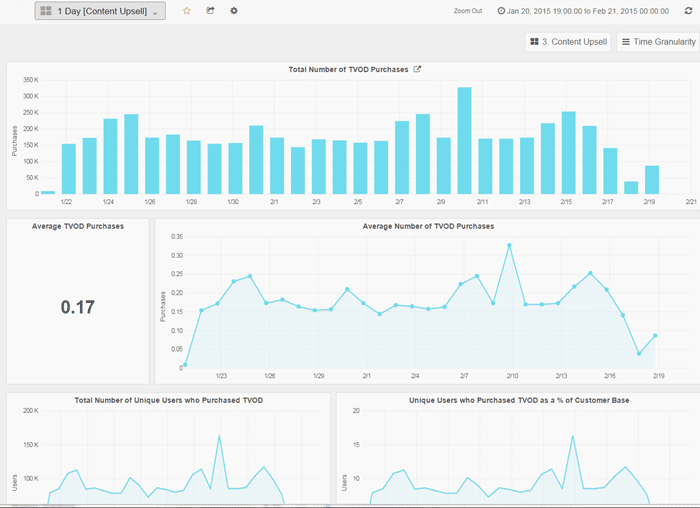Open the 3. Content Upsell selector
This screenshot has width=700, height=508.
(567, 42)
